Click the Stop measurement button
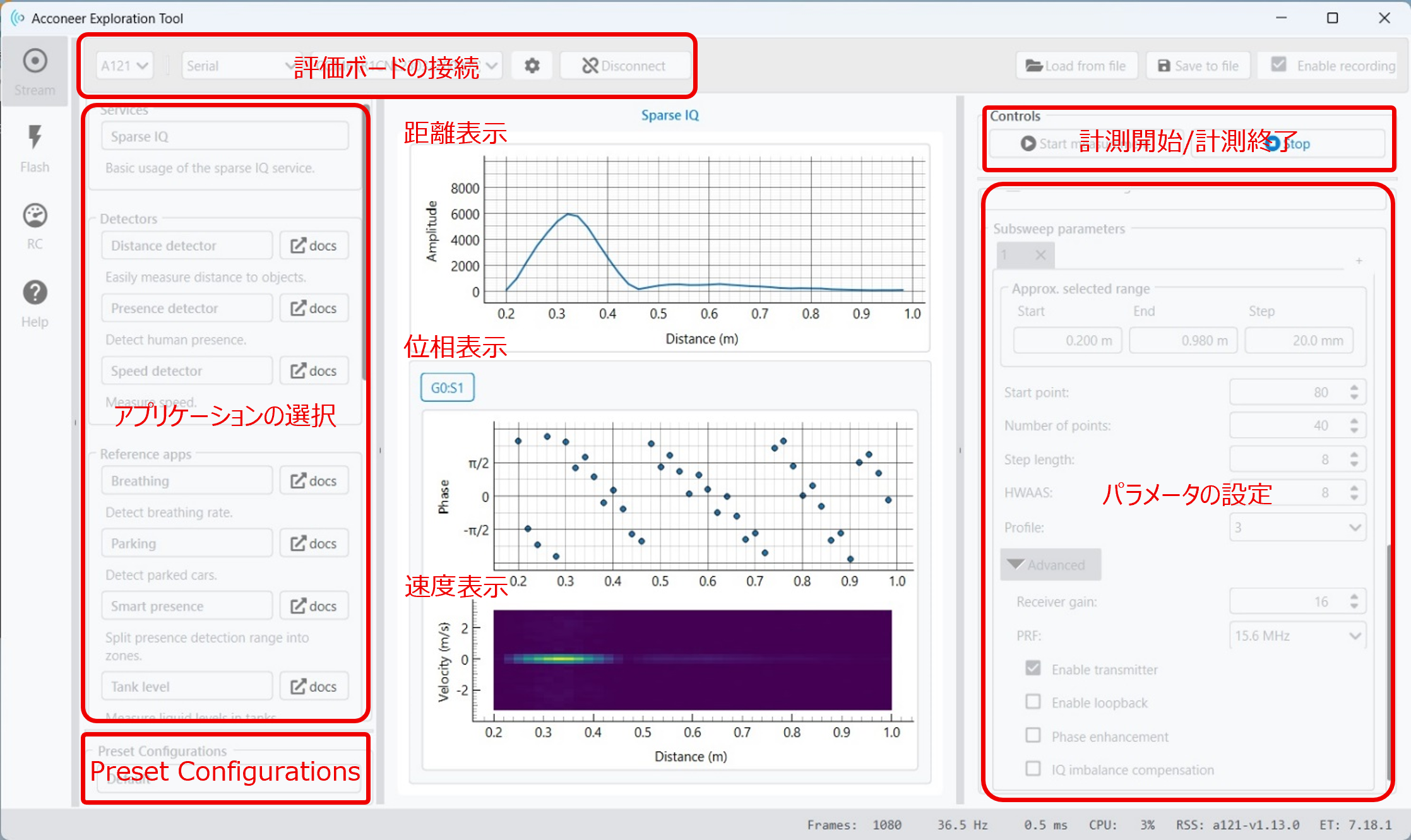 [1289, 143]
